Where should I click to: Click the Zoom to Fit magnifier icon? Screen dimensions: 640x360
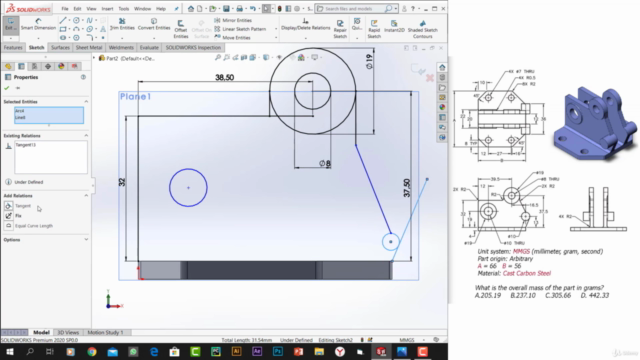(x=218, y=58)
